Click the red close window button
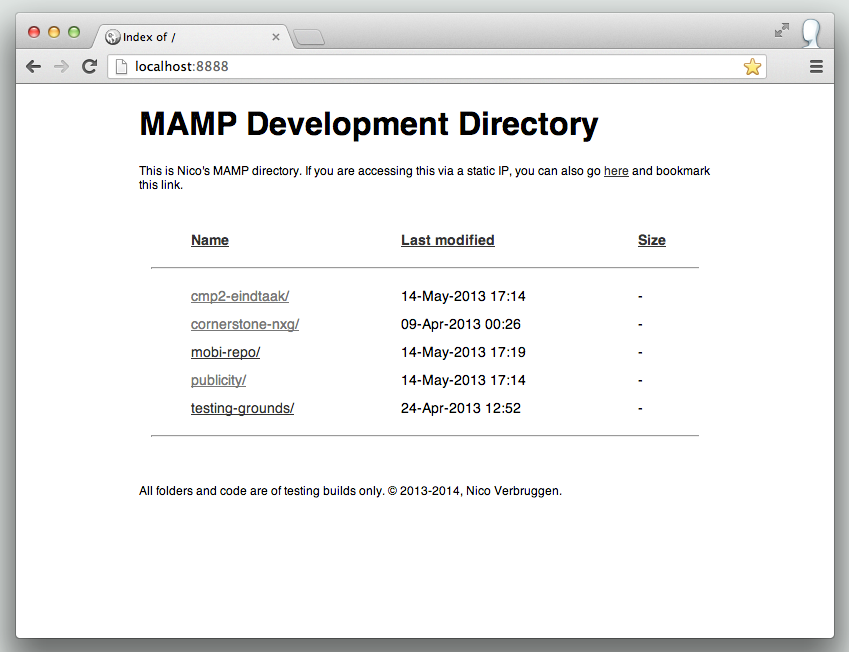849x652 pixels. point(34,32)
